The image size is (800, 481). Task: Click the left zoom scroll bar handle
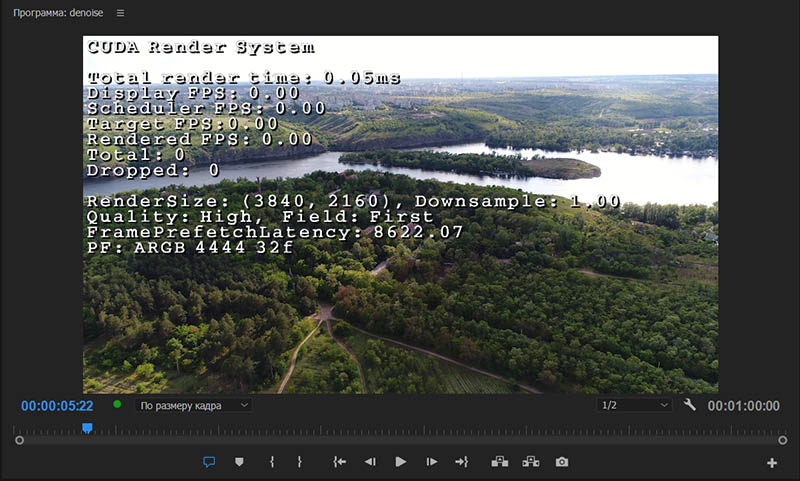pyautogui.click(x=19, y=440)
